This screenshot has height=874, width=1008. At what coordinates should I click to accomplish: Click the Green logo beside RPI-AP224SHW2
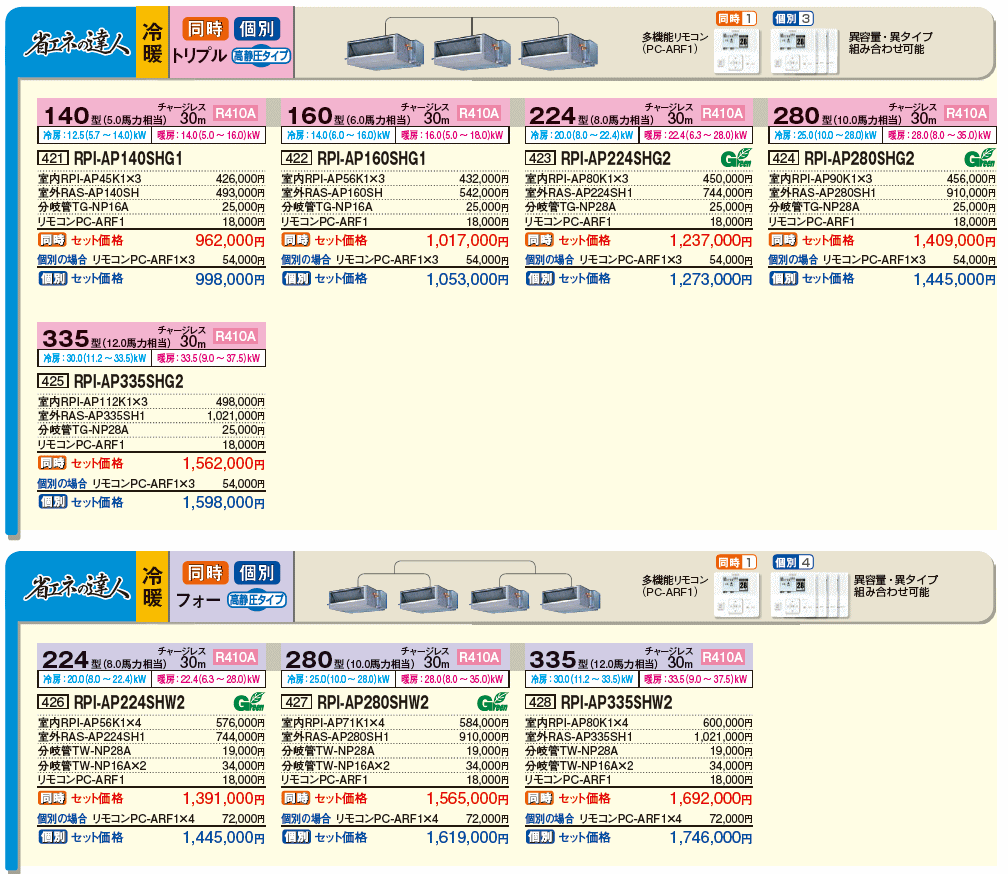(249, 702)
